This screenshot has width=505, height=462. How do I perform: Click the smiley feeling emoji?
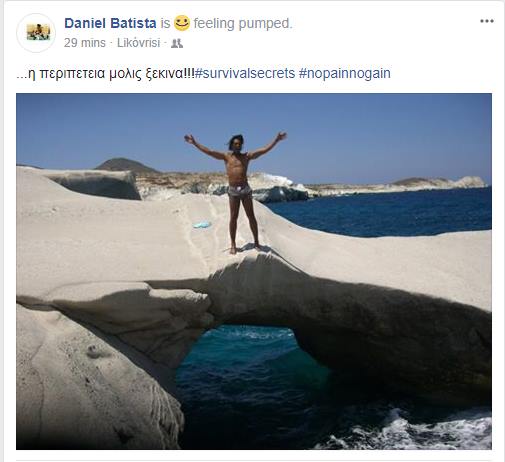coord(182,23)
